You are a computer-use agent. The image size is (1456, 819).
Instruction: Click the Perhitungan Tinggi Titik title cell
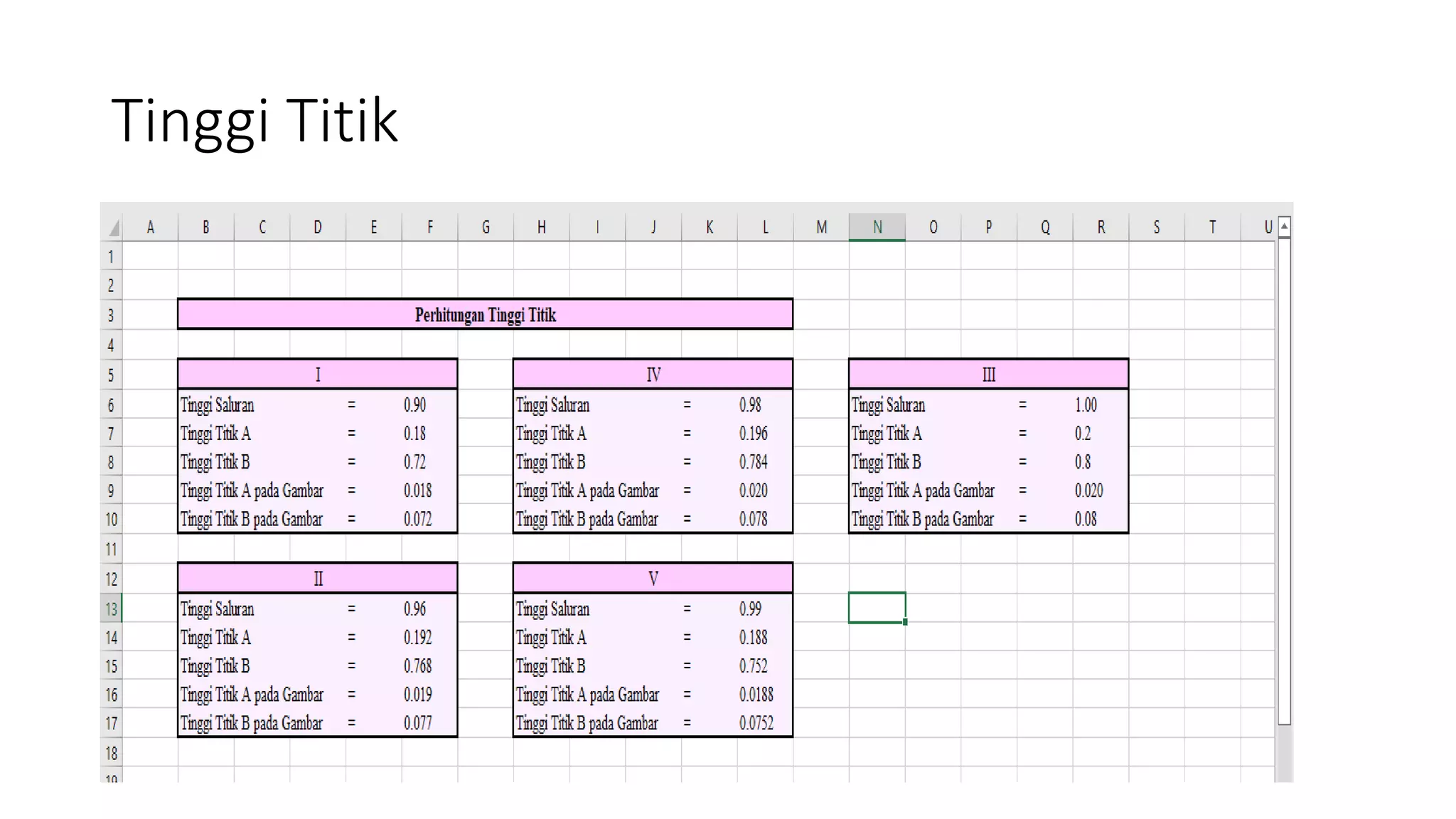pyautogui.click(x=485, y=314)
